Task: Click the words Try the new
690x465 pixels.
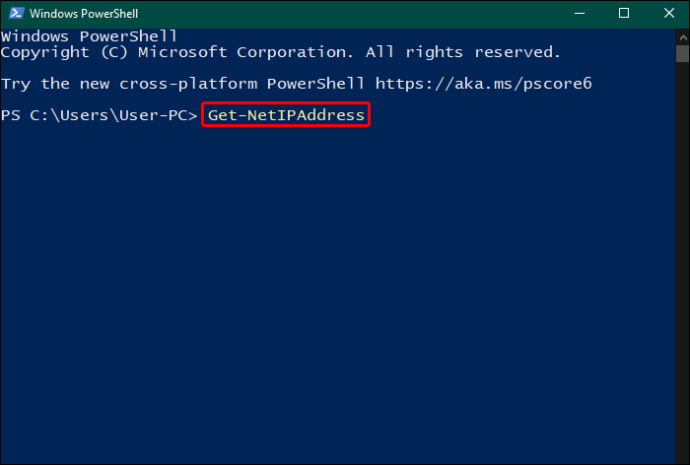Action: point(55,84)
